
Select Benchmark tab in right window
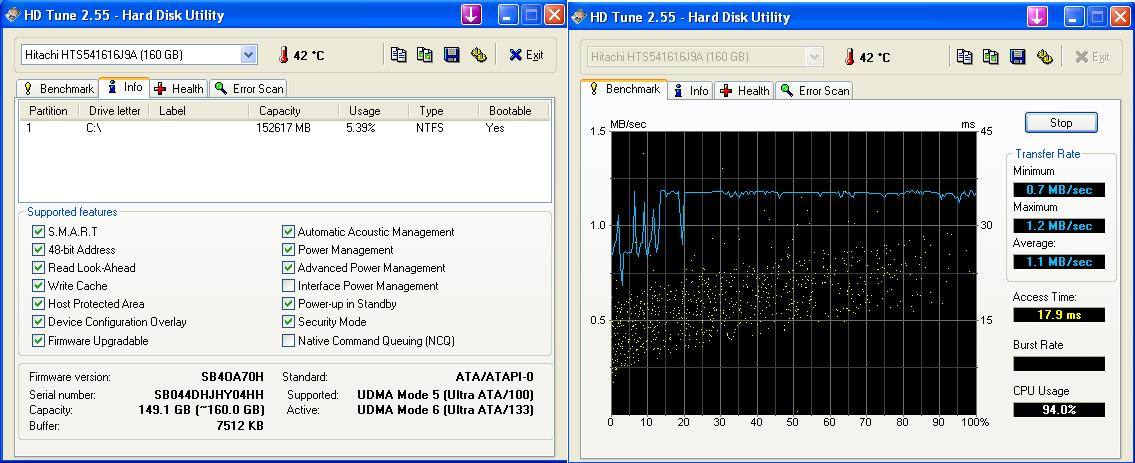tap(624, 89)
